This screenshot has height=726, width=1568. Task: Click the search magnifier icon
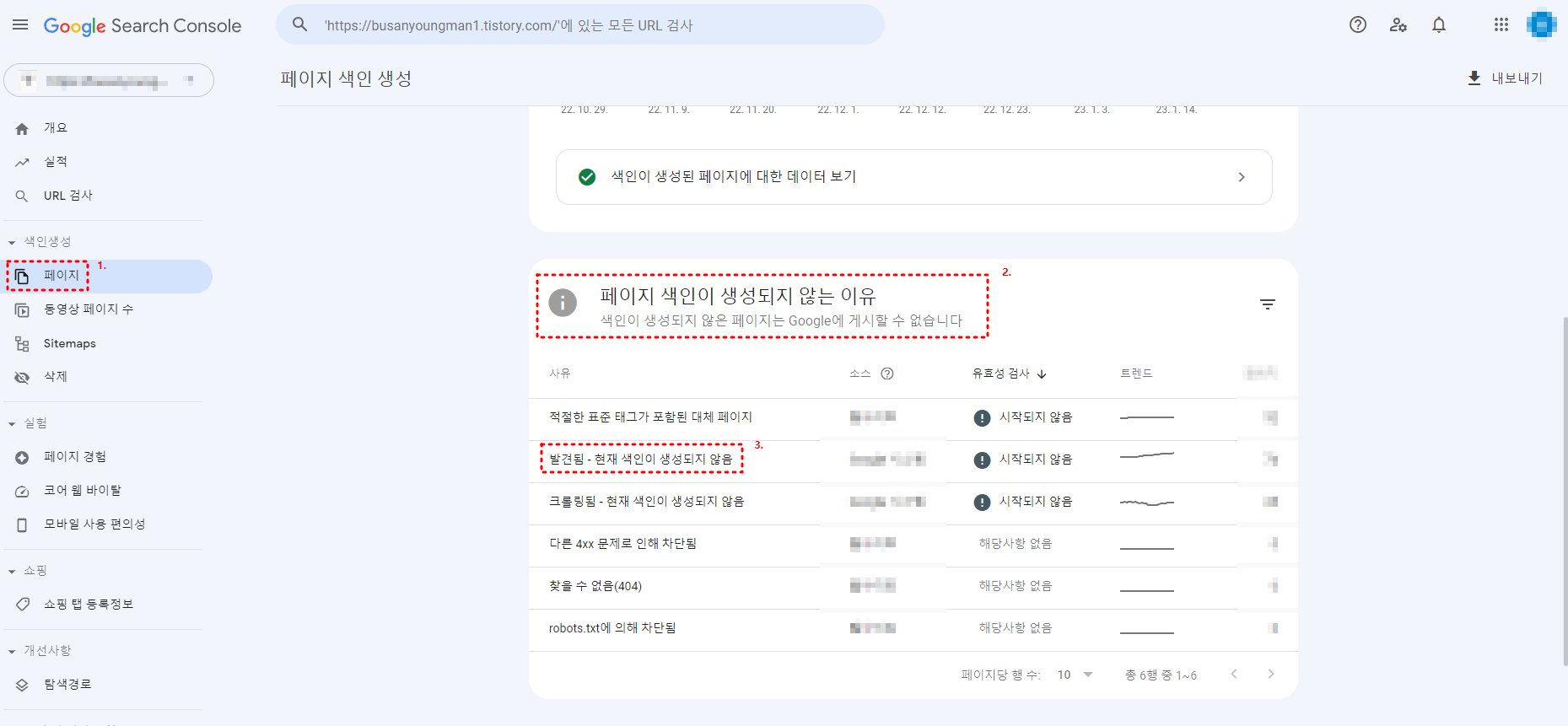click(x=300, y=24)
